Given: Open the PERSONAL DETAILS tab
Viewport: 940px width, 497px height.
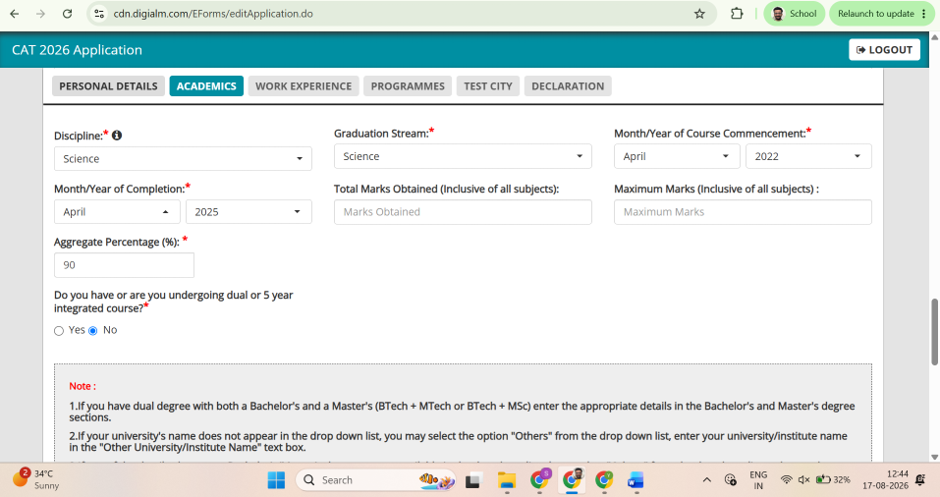Looking at the screenshot, I should tap(109, 86).
